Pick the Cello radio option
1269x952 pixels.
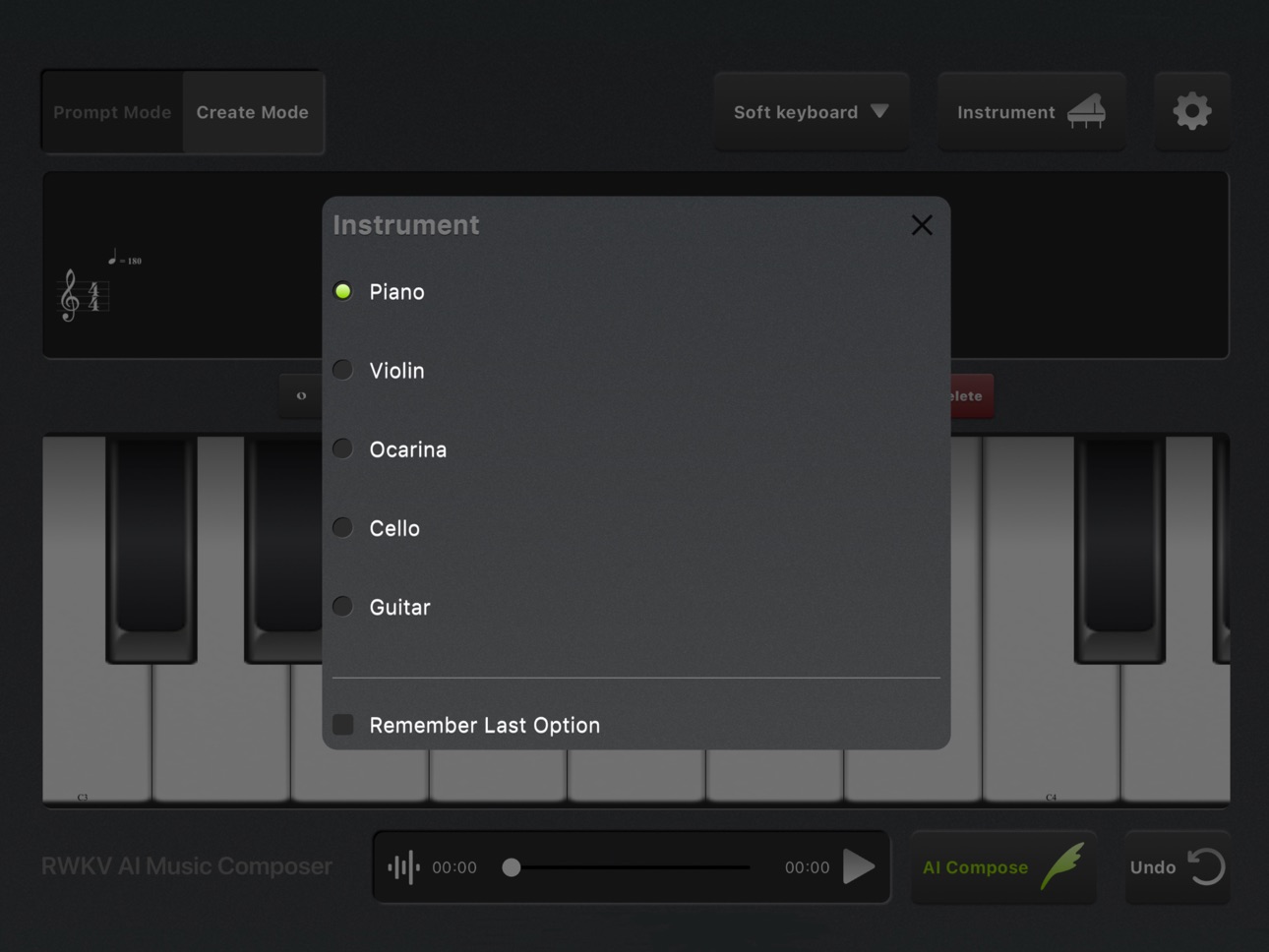click(342, 527)
